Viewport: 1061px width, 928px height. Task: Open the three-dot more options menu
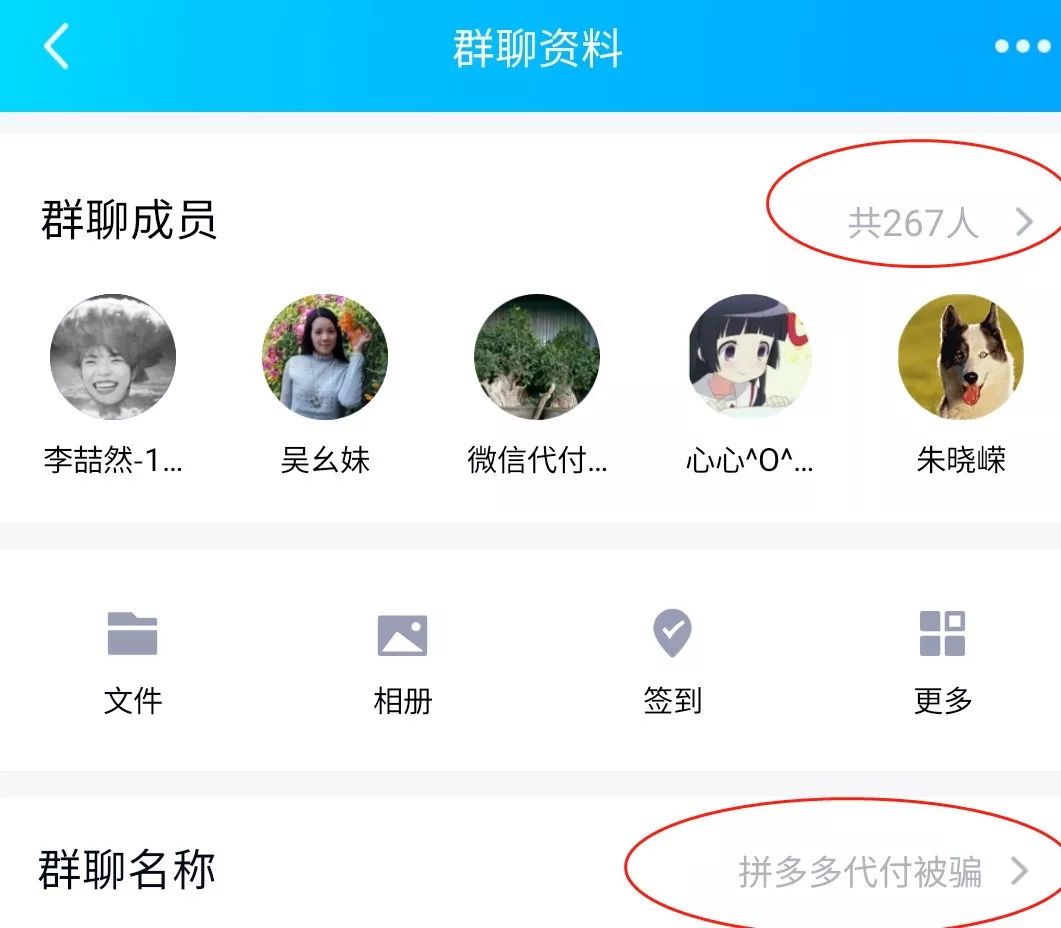tap(1022, 46)
